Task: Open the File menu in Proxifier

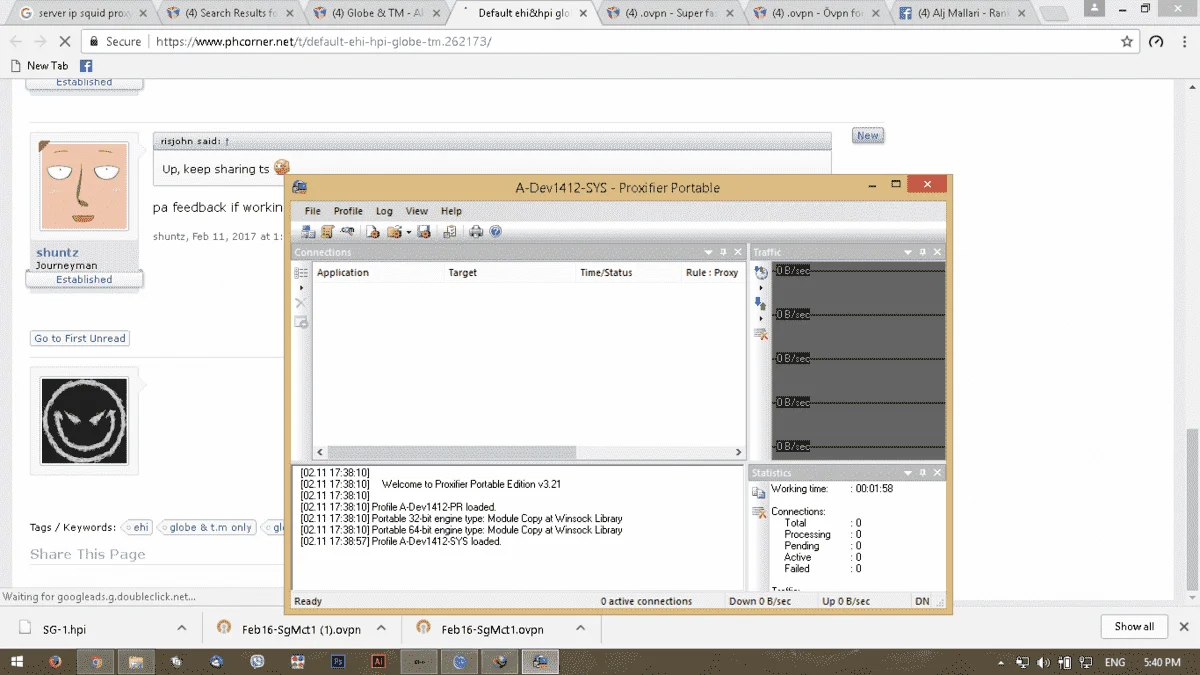Action: (x=313, y=211)
